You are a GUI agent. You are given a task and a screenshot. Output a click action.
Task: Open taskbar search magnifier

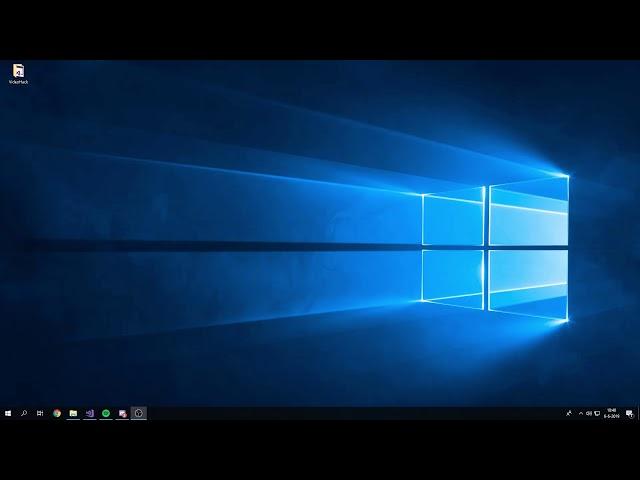tap(24, 413)
